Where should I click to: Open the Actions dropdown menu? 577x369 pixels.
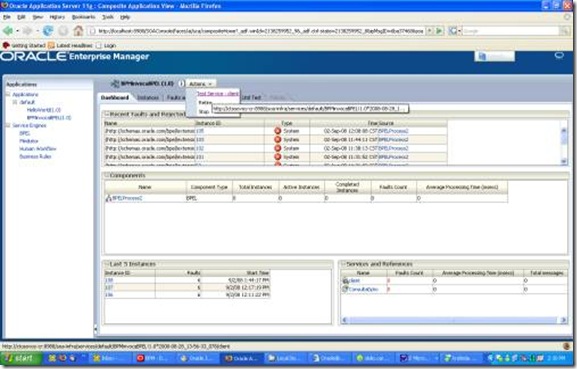(x=201, y=84)
